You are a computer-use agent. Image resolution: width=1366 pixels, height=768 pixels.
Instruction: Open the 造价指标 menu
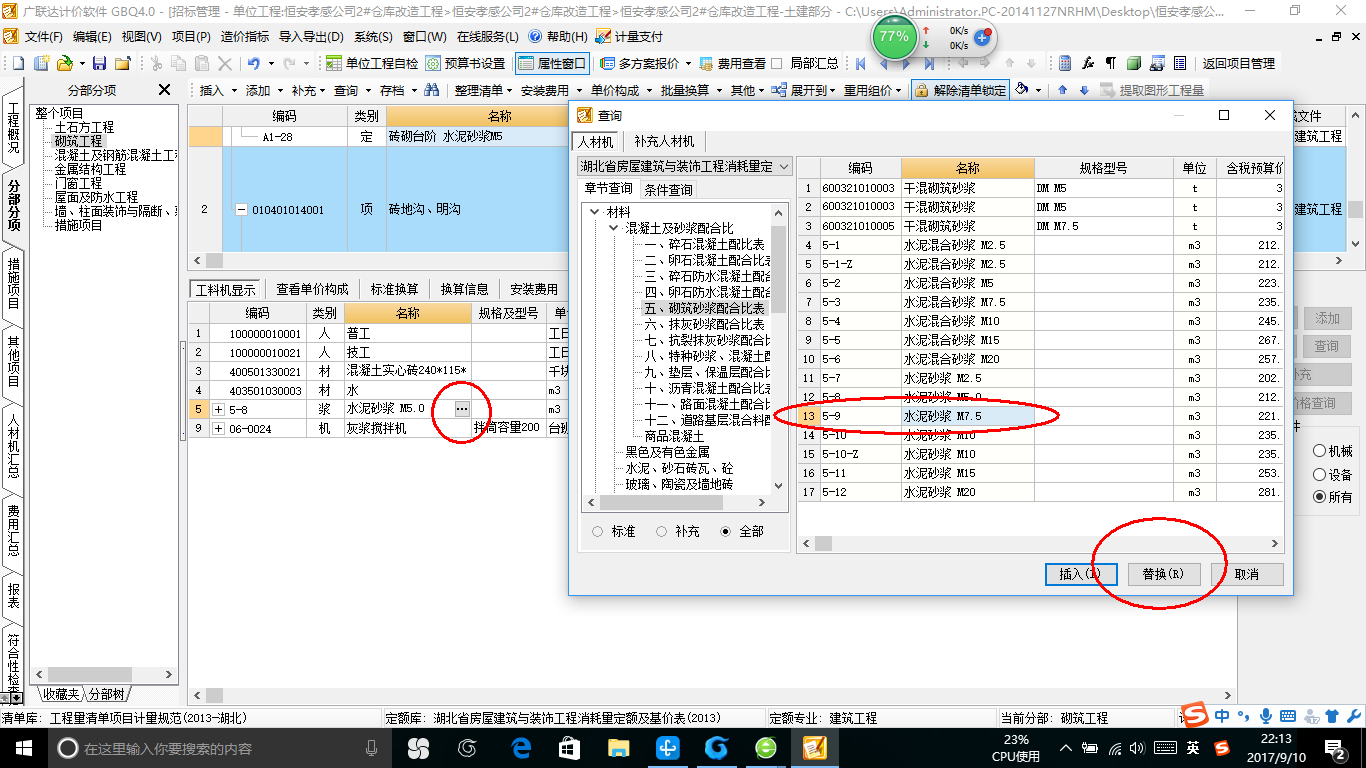[244, 36]
